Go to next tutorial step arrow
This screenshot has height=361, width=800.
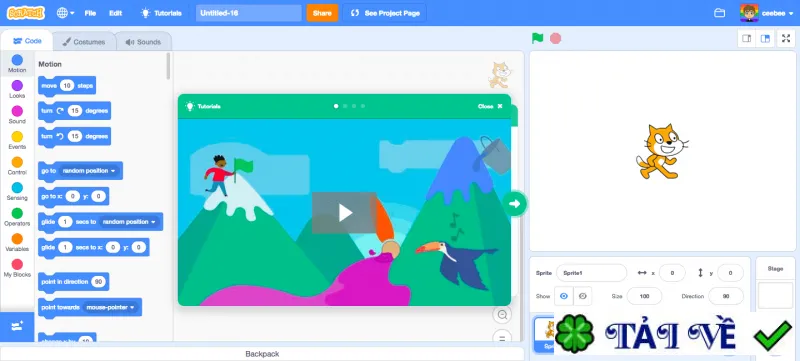[x=515, y=204]
